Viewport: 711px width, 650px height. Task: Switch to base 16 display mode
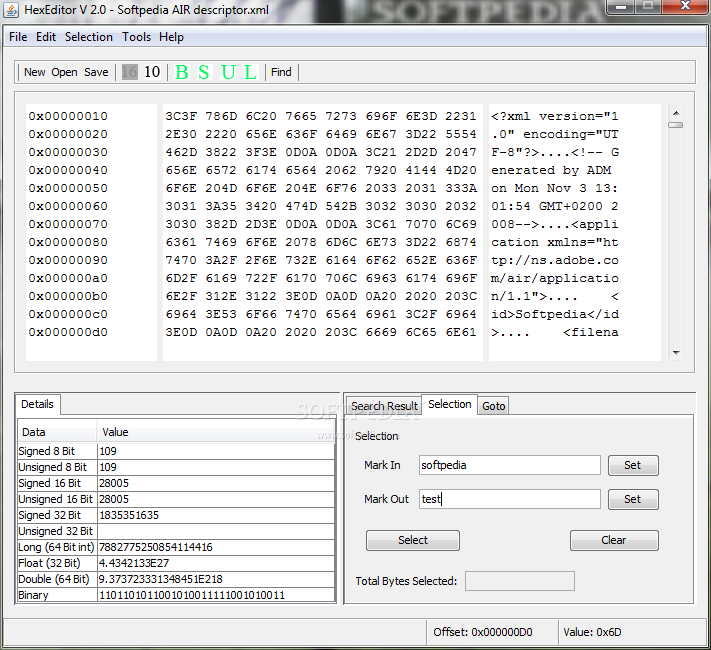pyautogui.click(x=129, y=72)
